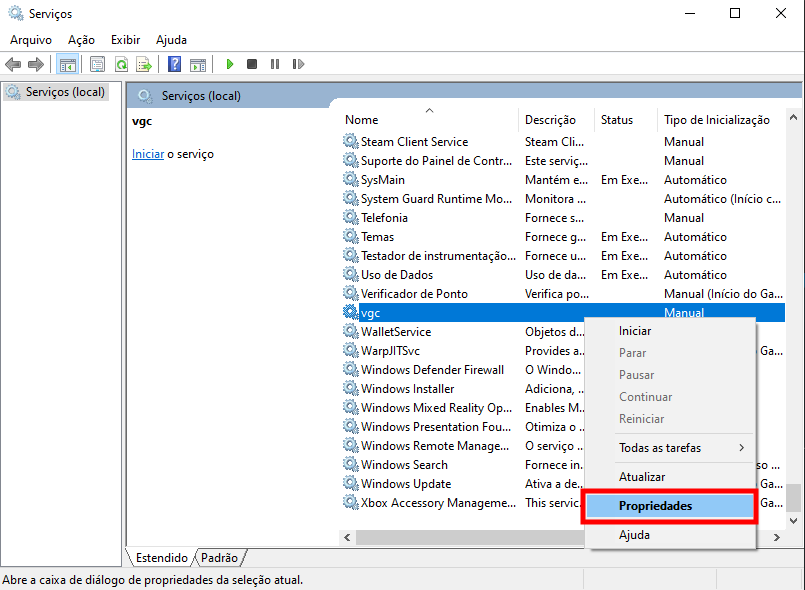Click the Forward arrow in the toolbar

pos(36,64)
